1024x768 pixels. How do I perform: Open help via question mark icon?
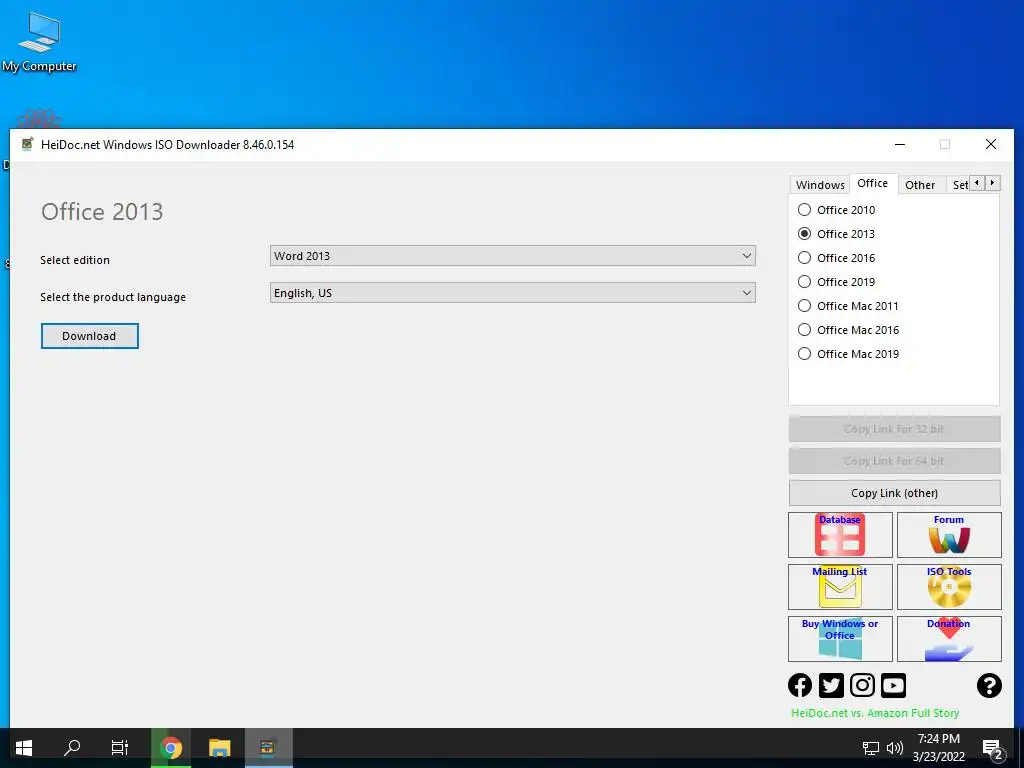(989, 685)
